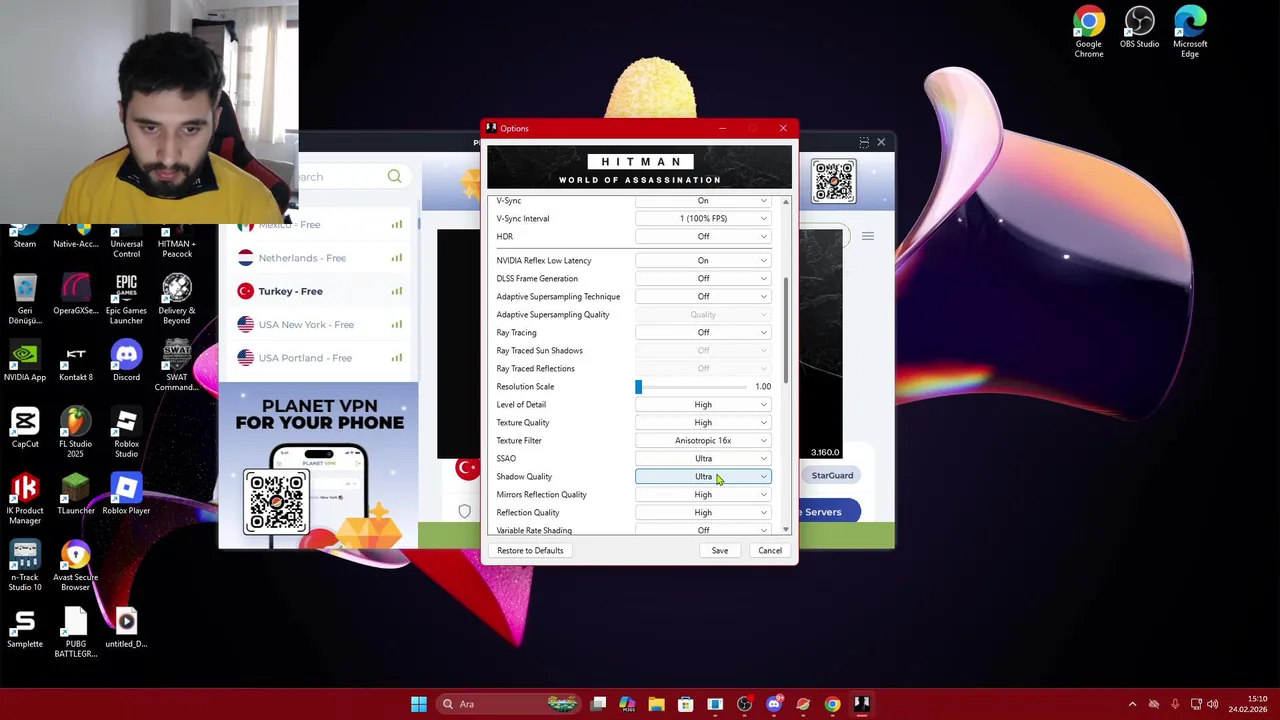The image size is (1280, 720).
Task: Open the Level of Detail dropdown
Action: pos(703,405)
